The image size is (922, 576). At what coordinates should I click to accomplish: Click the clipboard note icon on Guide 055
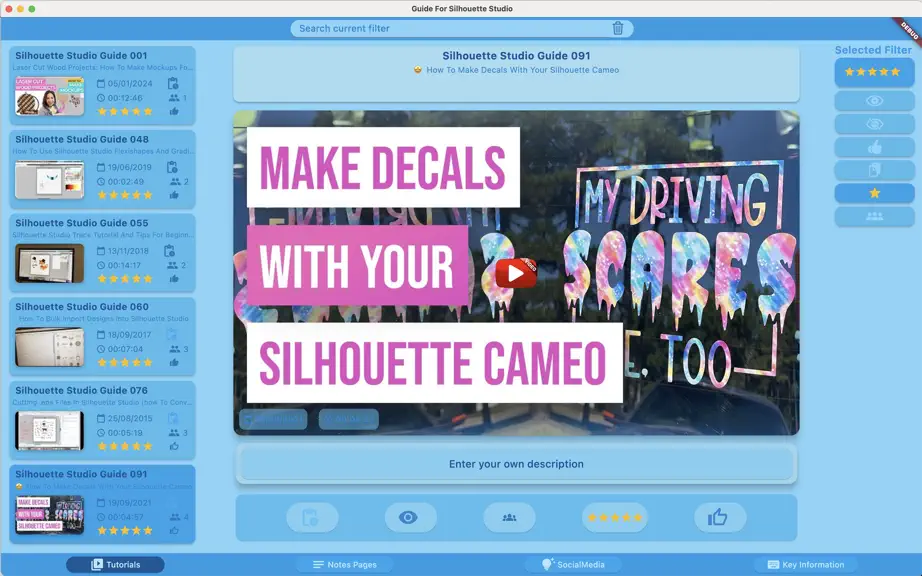pos(170,251)
